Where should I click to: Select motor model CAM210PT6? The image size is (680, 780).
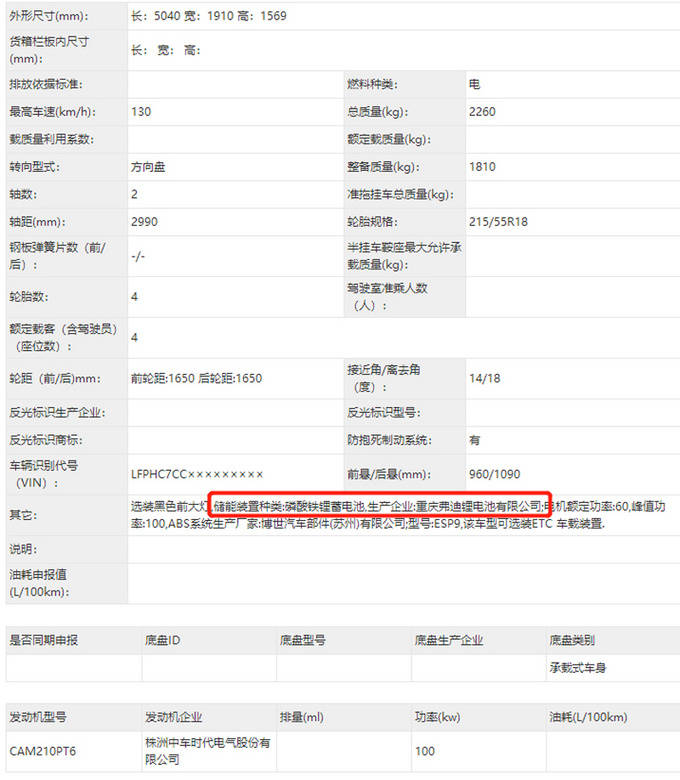pos(43,751)
